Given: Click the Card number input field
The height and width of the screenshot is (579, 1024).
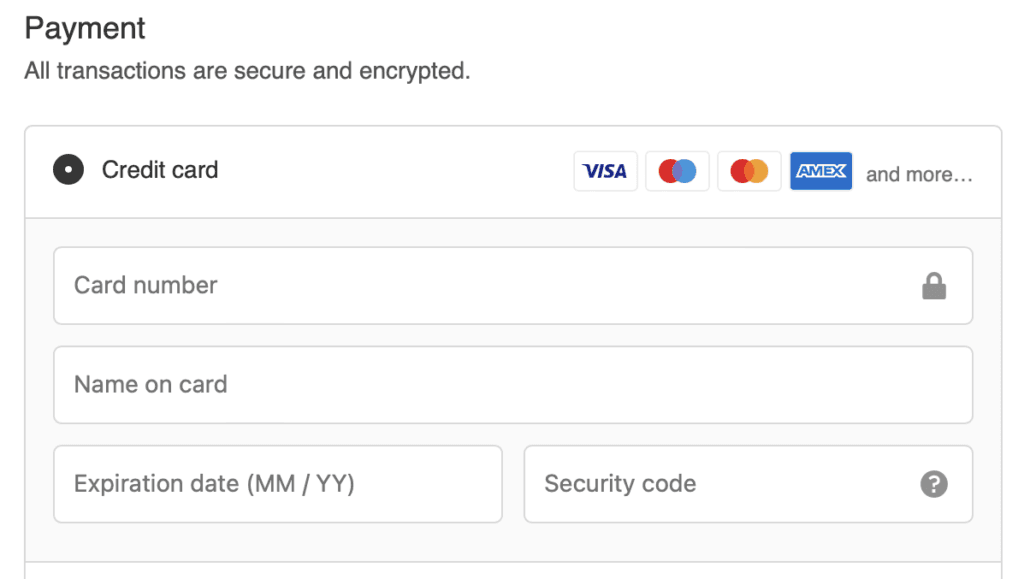Looking at the screenshot, I should pyautogui.click(x=400, y=285).
